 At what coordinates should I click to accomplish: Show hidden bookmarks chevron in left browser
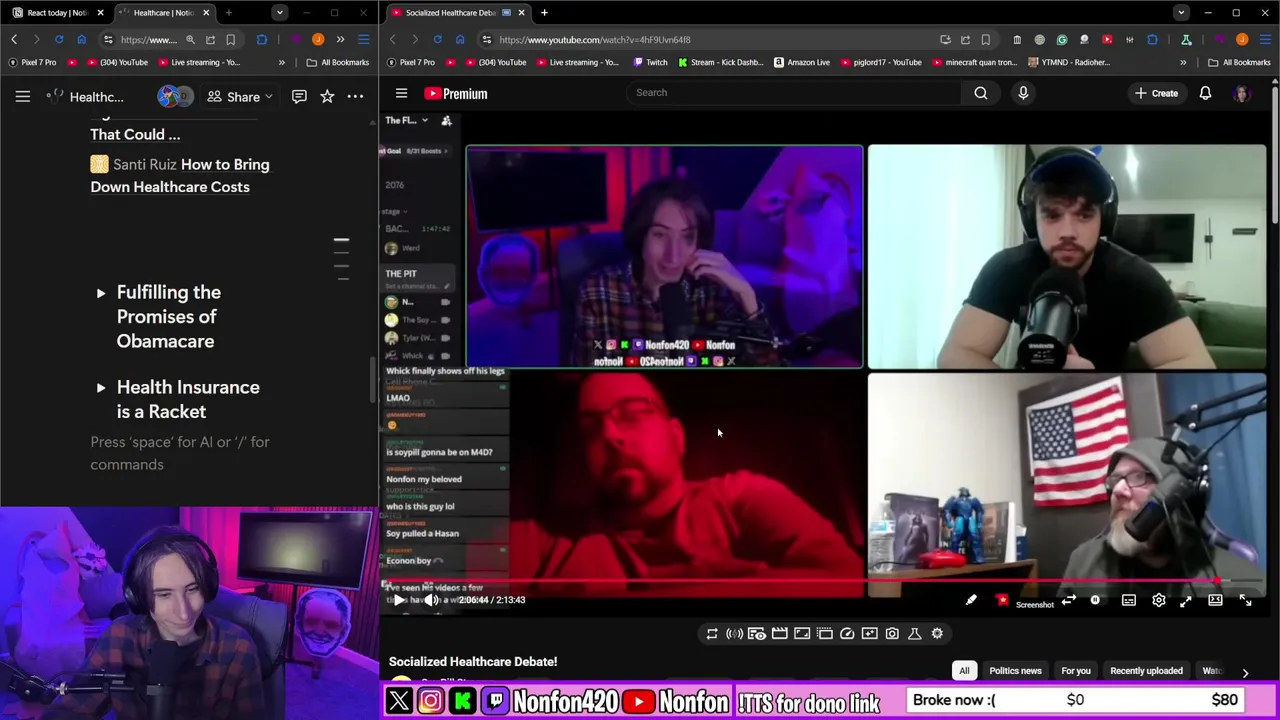coord(281,62)
